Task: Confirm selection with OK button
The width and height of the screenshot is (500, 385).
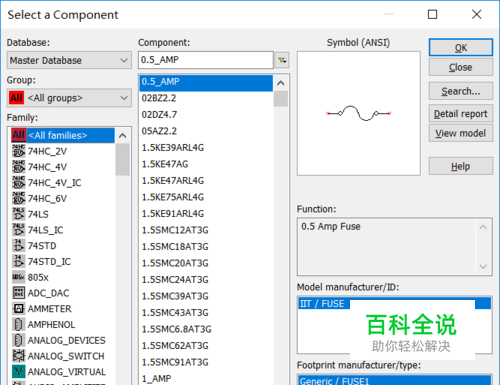Action: 461,48
